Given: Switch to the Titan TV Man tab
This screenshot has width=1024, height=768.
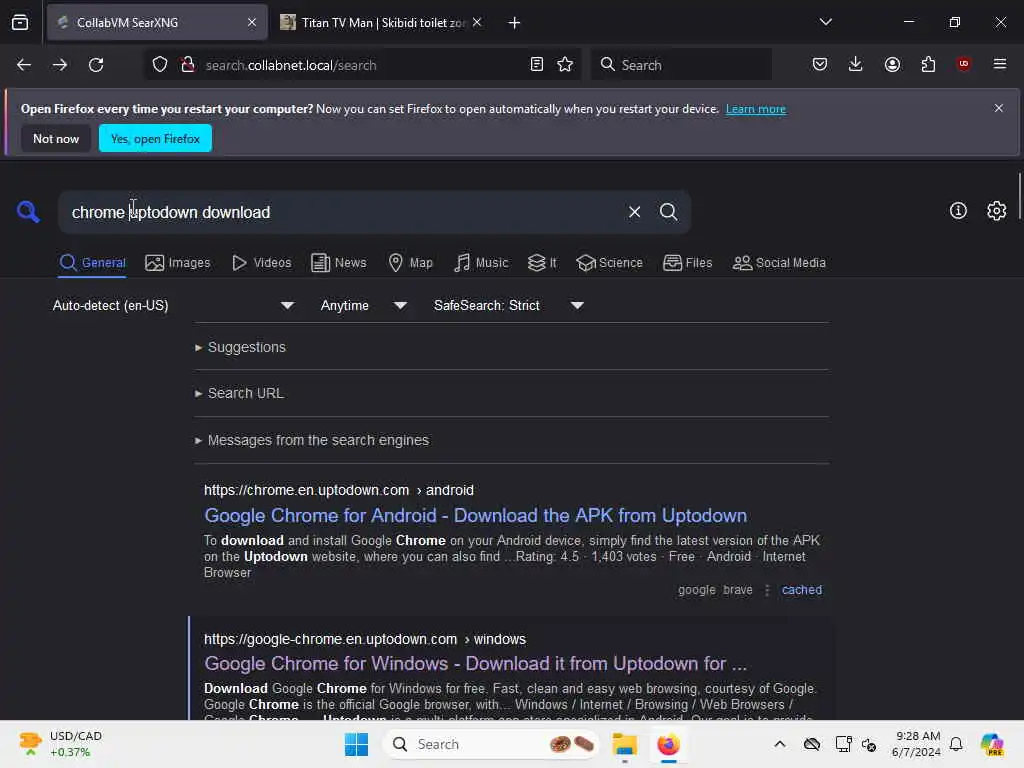Looking at the screenshot, I should click(x=382, y=22).
